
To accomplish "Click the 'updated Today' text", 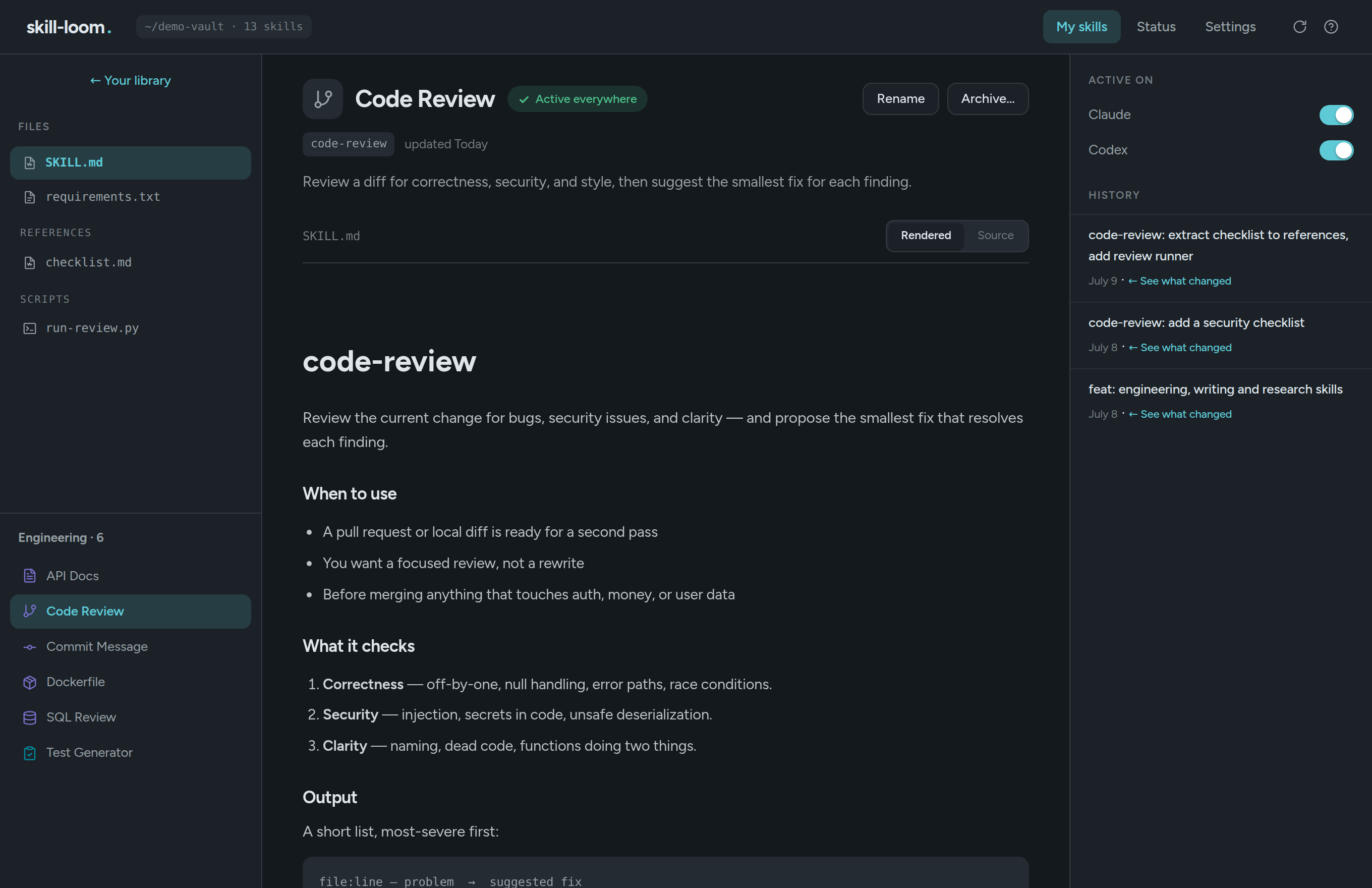I will 445,144.
